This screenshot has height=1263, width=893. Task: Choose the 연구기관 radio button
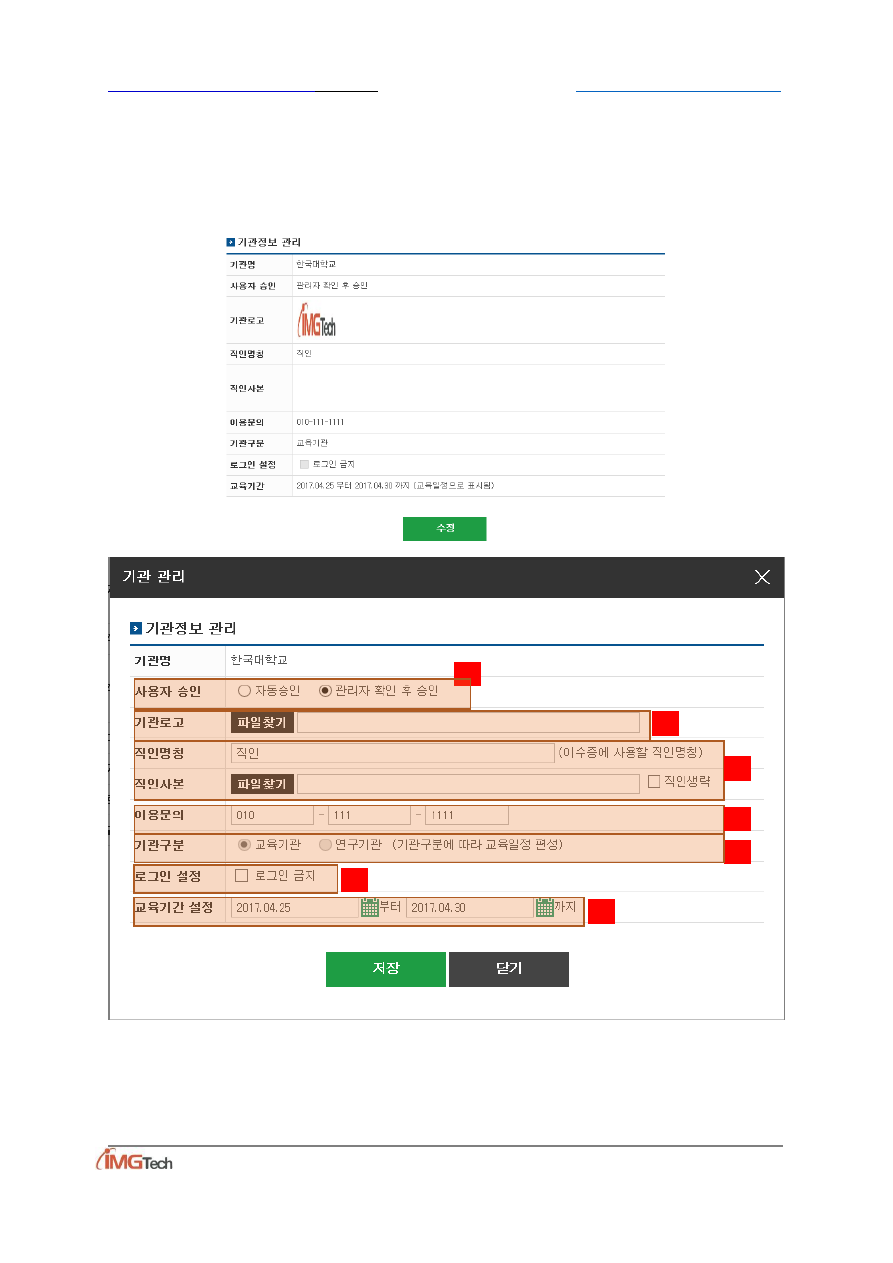coord(325,845)
